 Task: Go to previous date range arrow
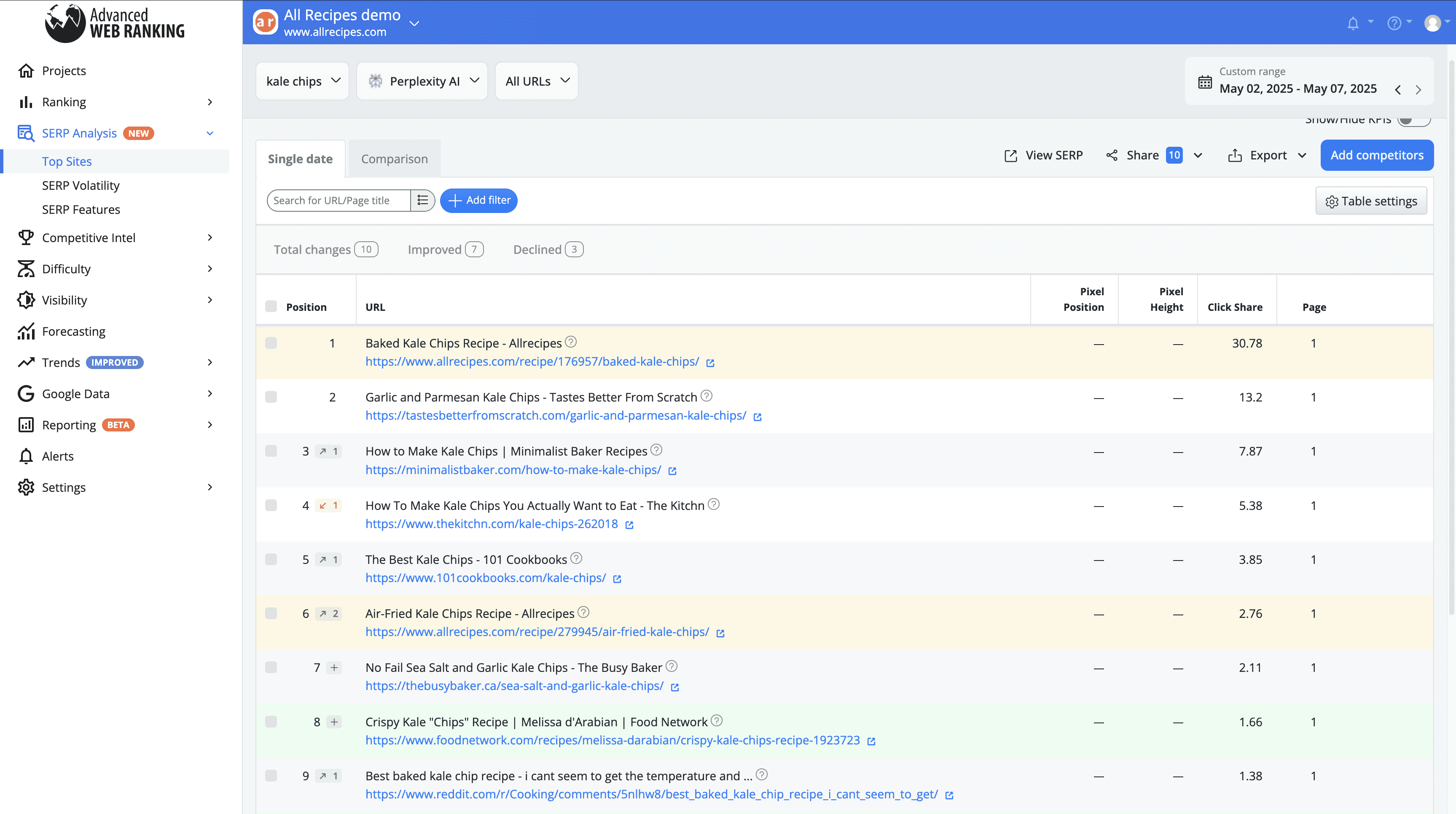(1397, 89)
